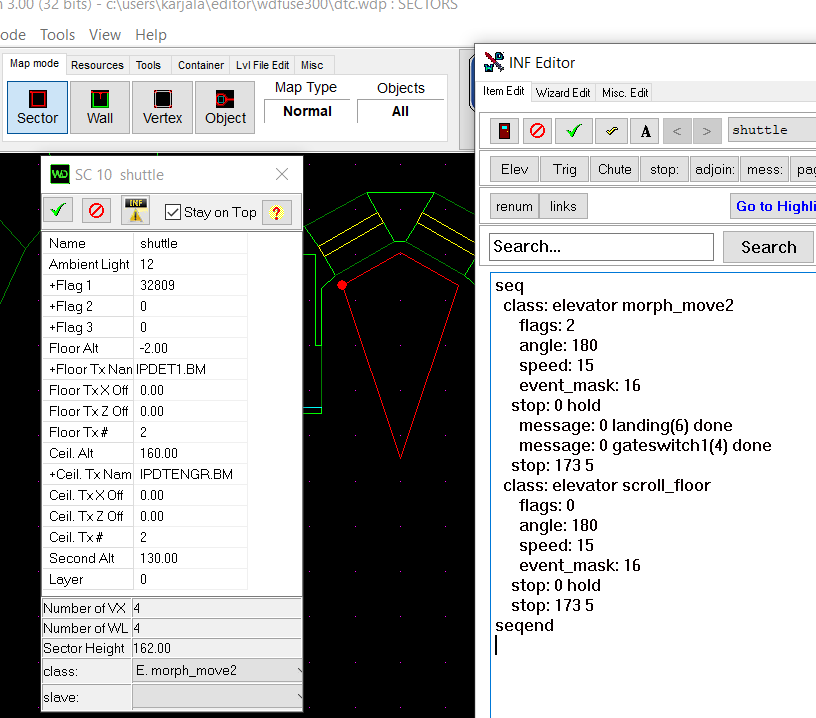Click red cancel icon in INF Editor
The width and height of the screenshot is (816, 718).
coord(538,130)
